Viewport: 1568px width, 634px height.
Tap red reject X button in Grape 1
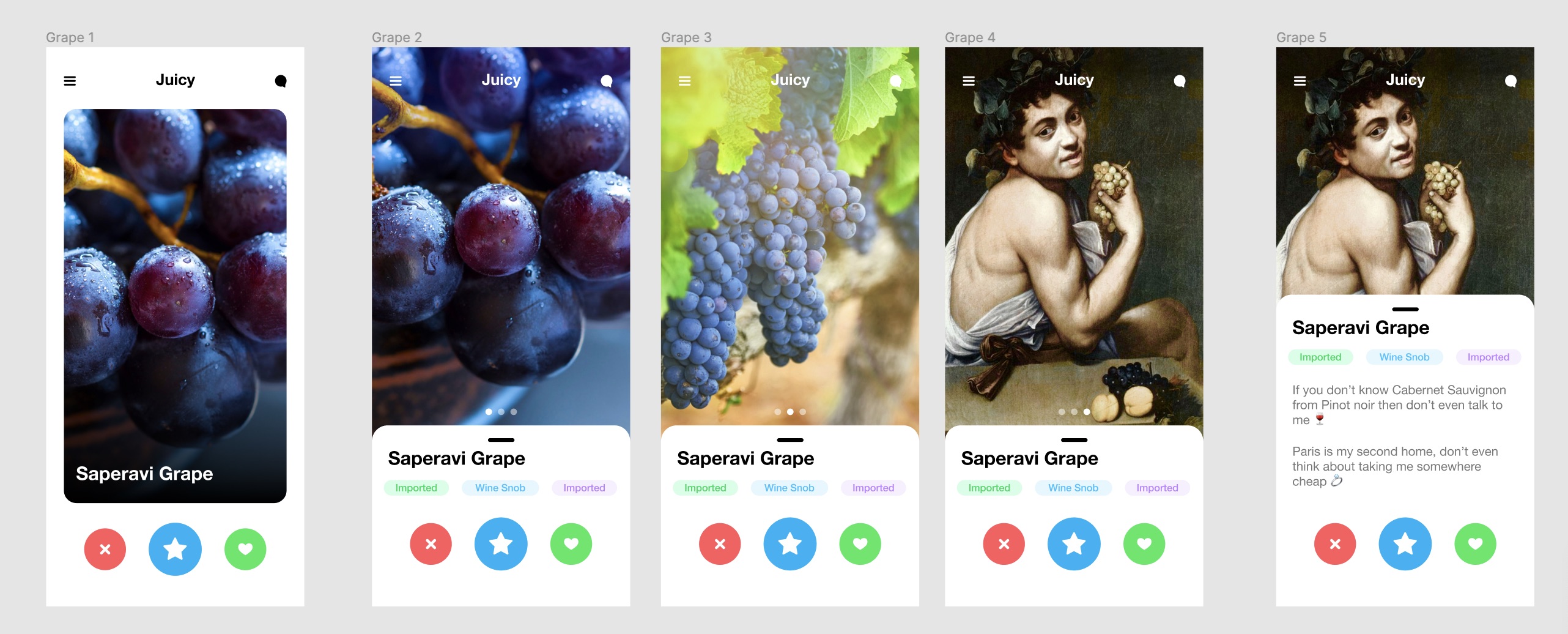pos(105,549)
